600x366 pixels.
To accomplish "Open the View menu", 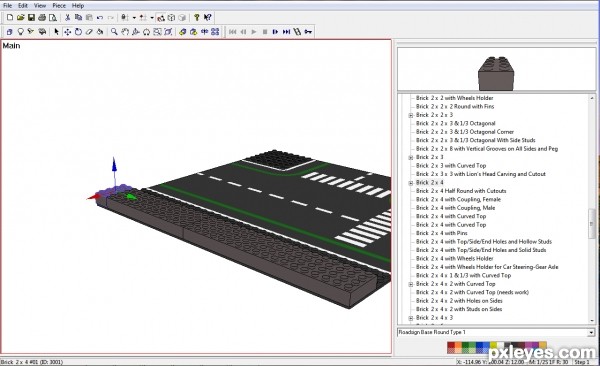I will [x=40, y=6].
